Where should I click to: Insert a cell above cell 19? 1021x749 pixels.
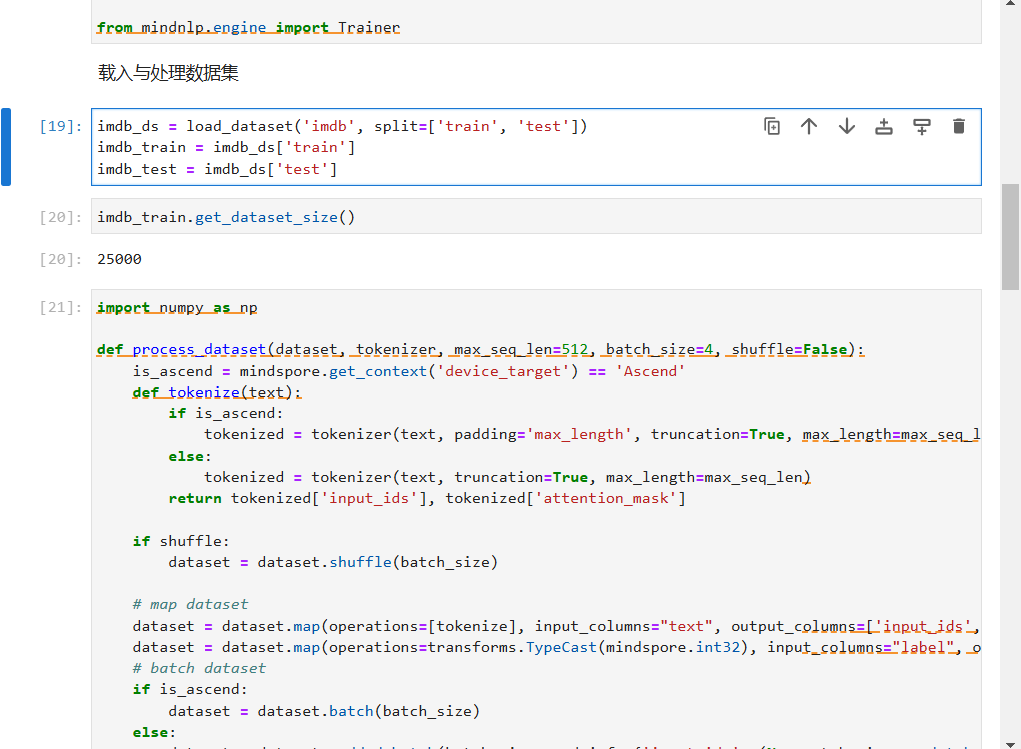pos(884,126)
